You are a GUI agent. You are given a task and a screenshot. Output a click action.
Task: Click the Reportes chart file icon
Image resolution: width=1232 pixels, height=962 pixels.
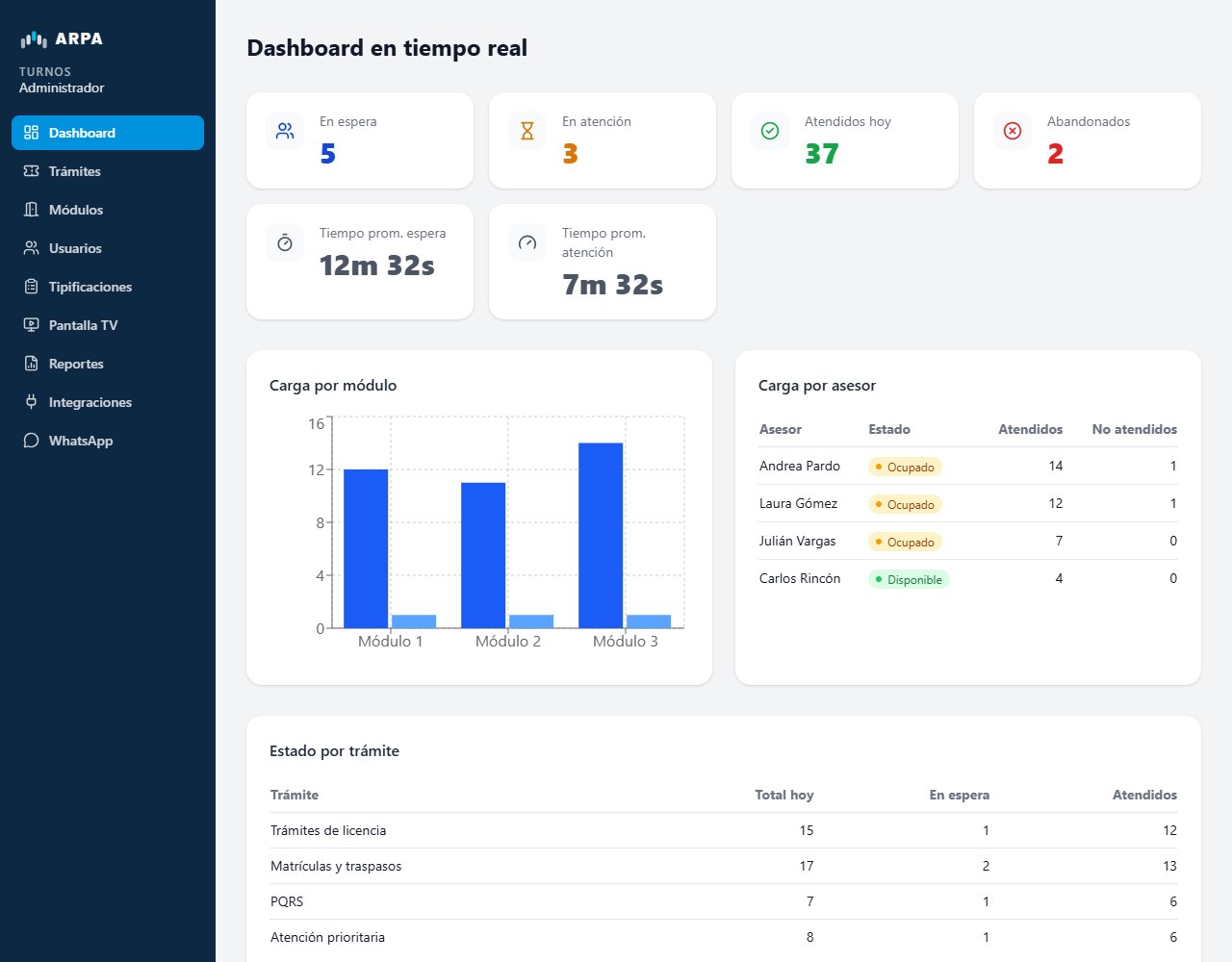pyautogui.click(x=31, y=364)
